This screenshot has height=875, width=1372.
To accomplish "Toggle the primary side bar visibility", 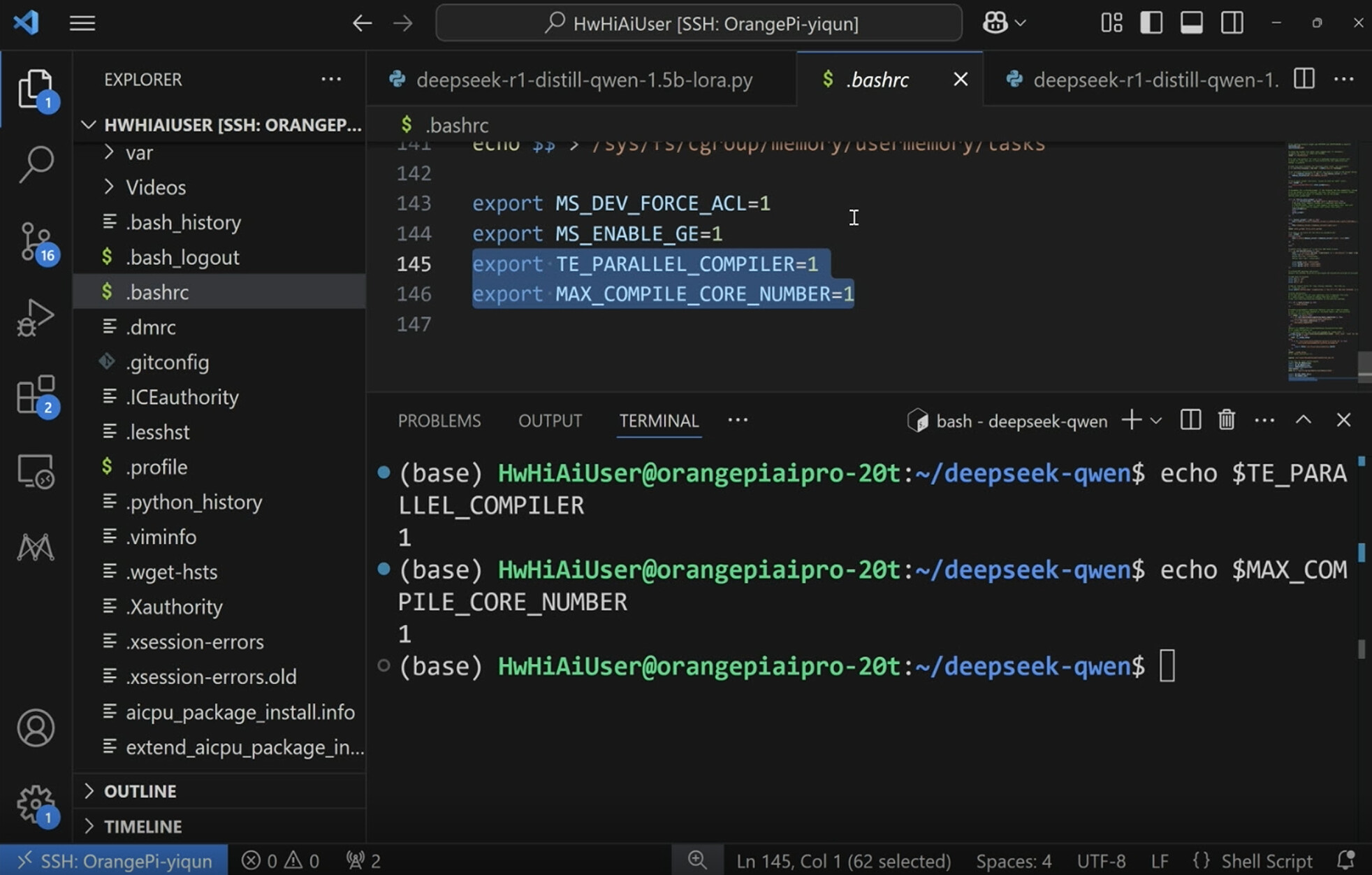I will click(x=1151, y=23).
